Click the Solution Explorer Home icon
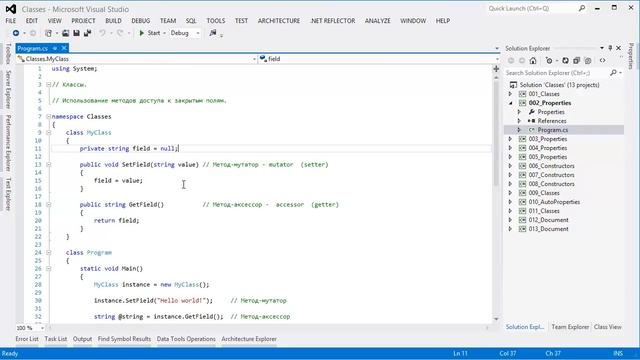Image resolution: width=640 pixels, height=360 pixels. click(x=533, y=60)
